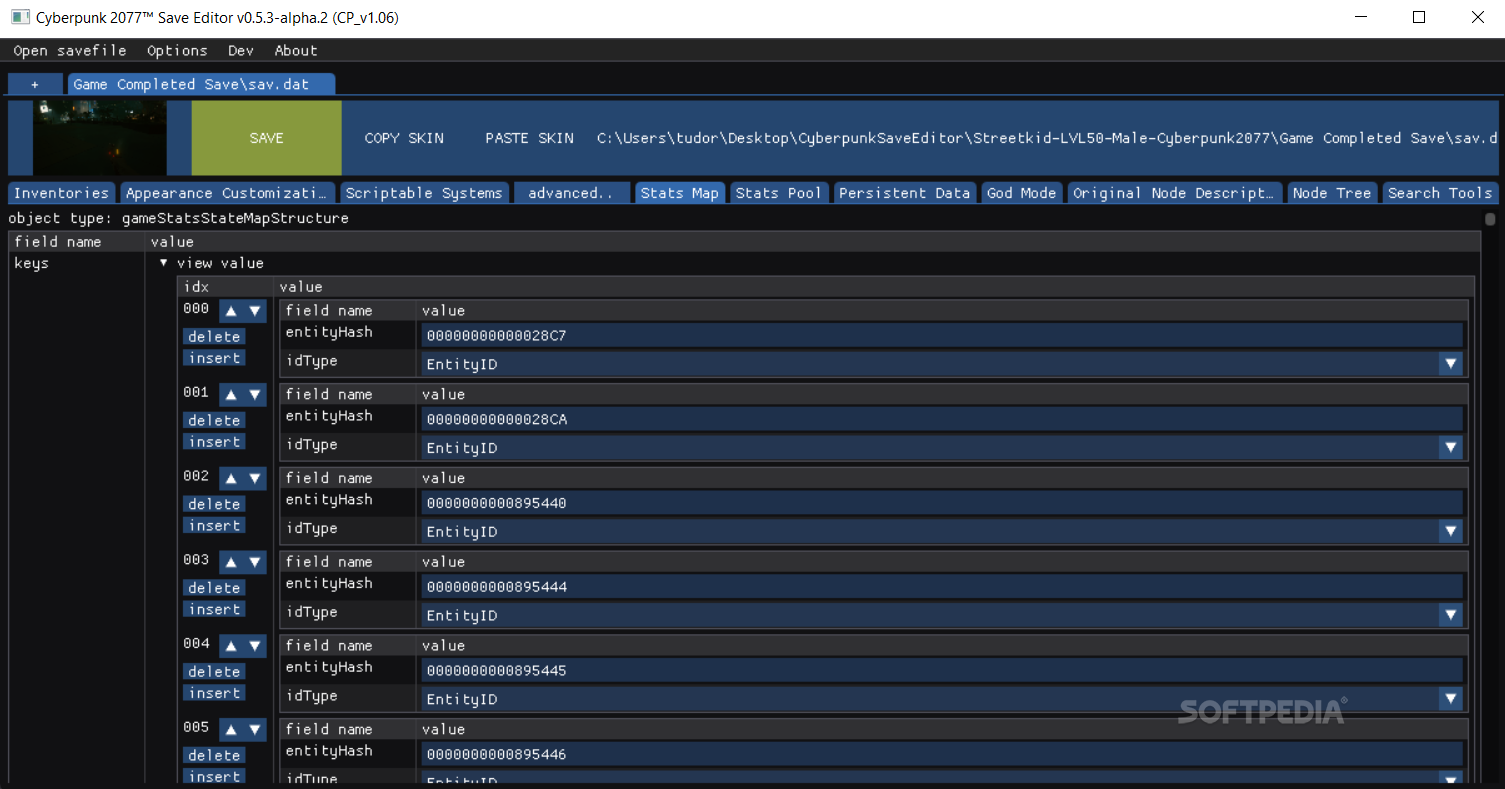Open idType dropdown for row 002
This screenshot has width=1505, height=789.
[1451, 531]
